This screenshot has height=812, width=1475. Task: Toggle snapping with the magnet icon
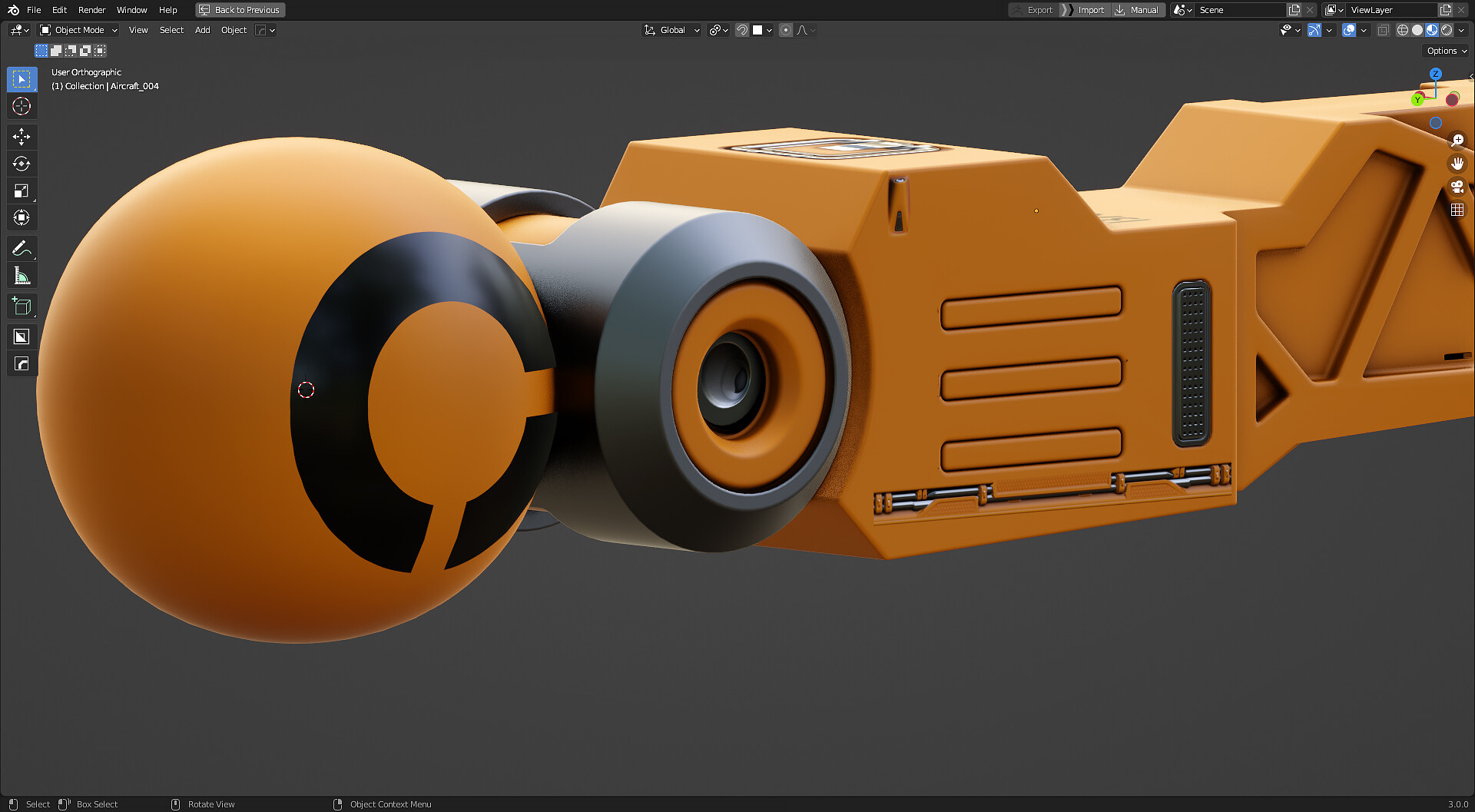[741, 30]
